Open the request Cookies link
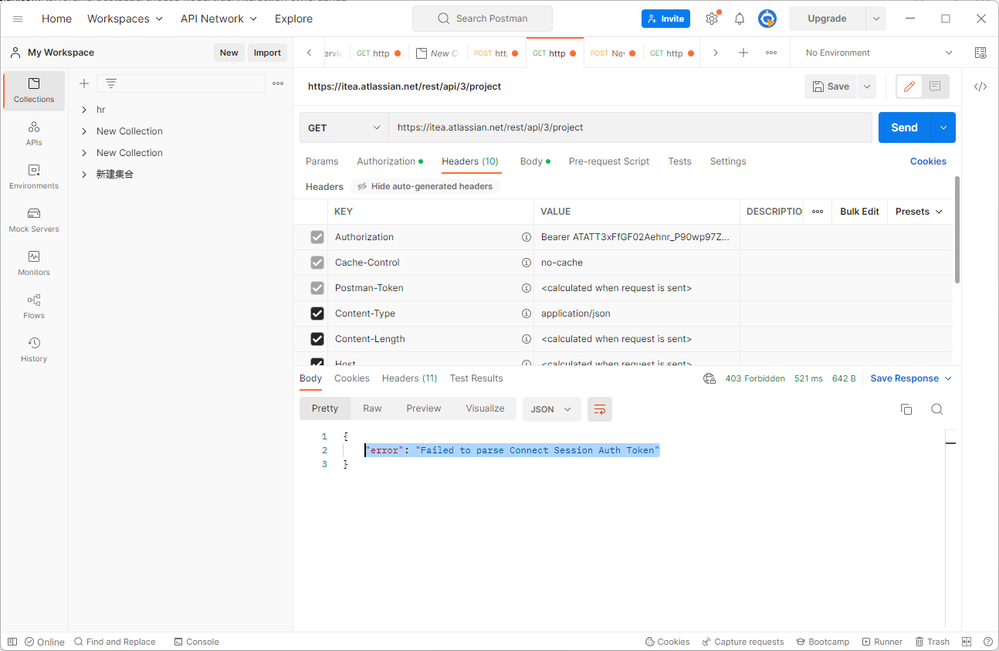Screen dimensions: 999x651 (928, 162)
